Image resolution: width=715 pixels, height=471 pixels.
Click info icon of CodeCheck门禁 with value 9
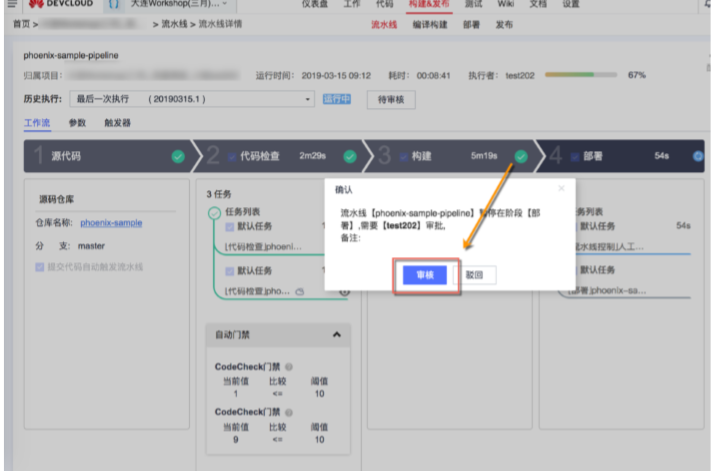pyautogui.click(x=289, y=412)
